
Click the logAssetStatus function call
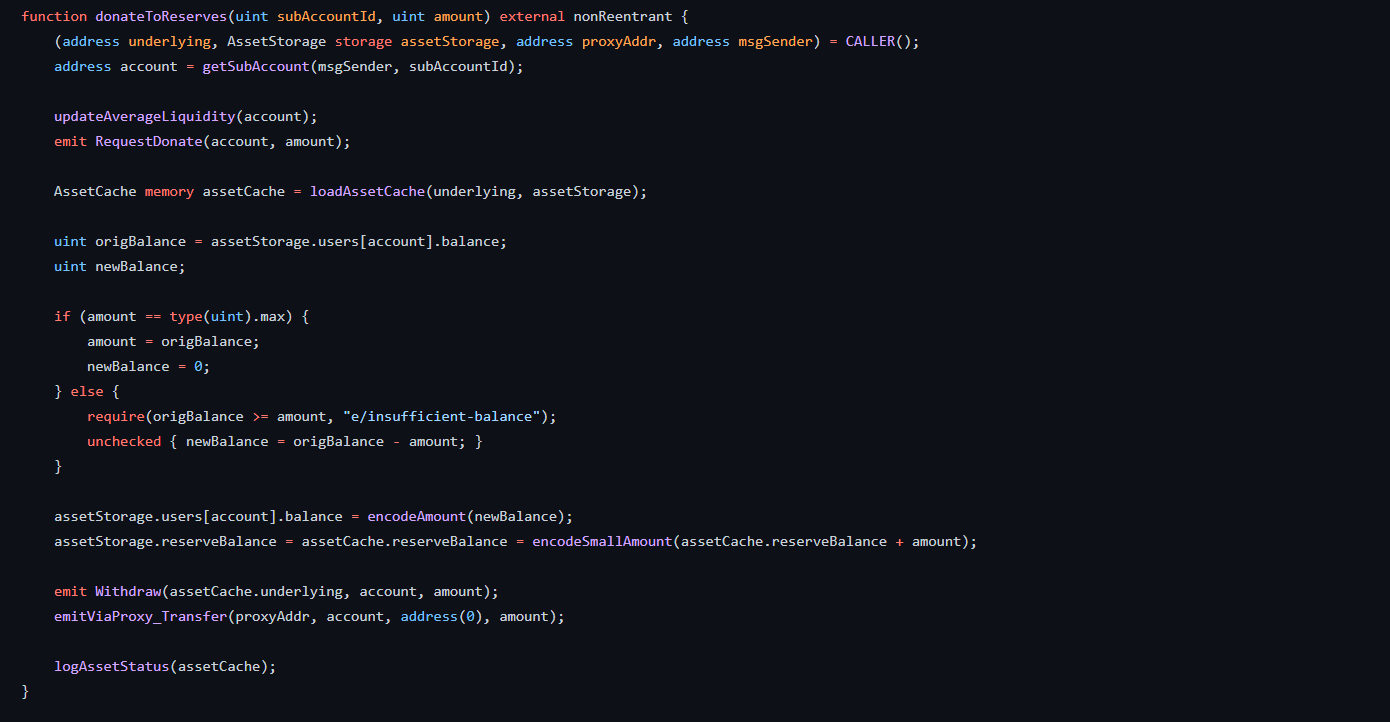pos(111,667)
